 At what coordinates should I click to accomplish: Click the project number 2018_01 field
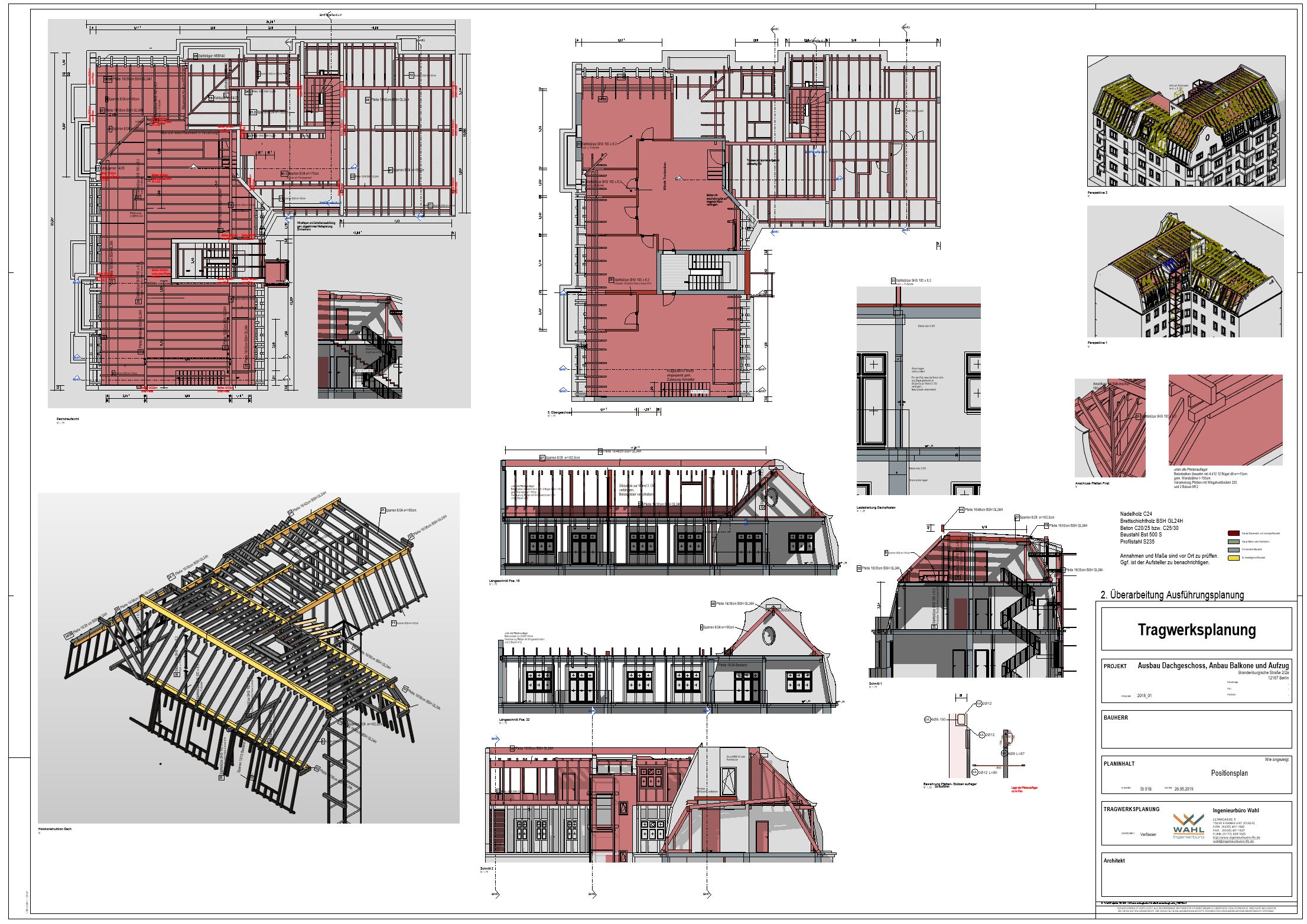(x=1144, y=696)
